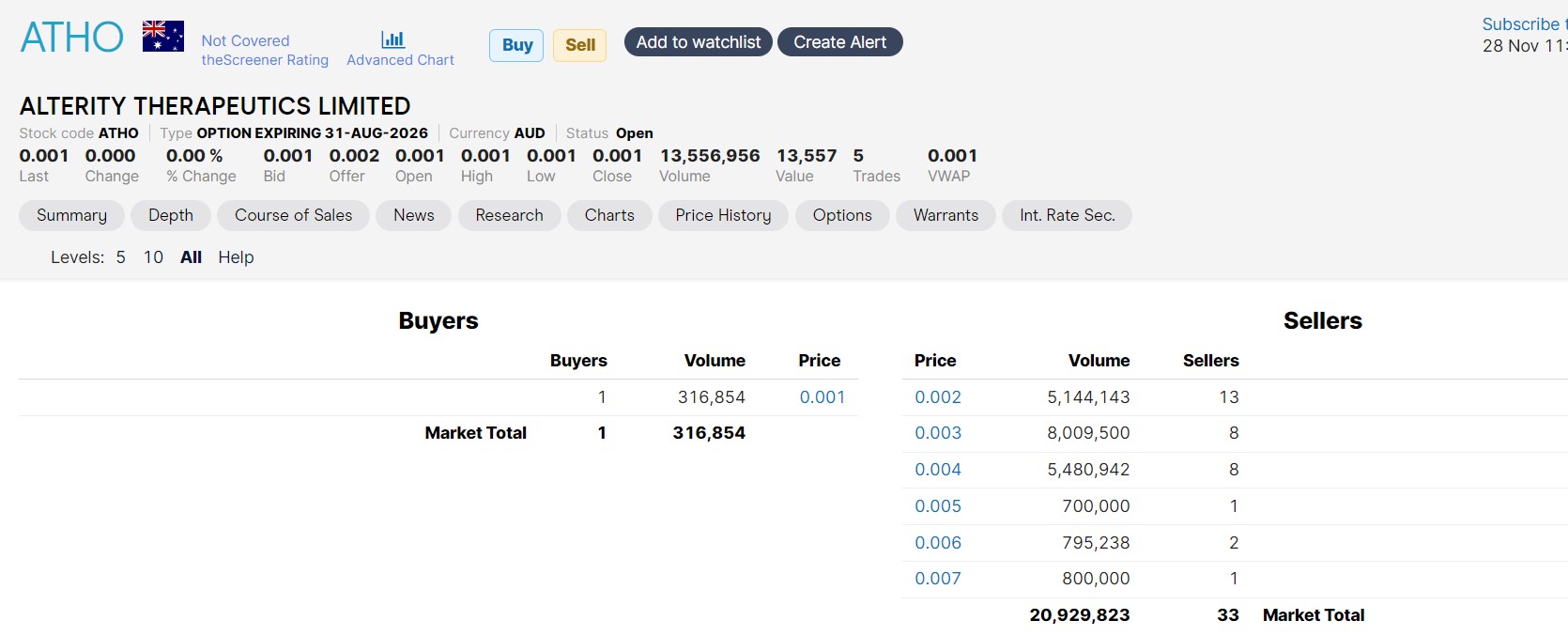Click seller volume 700,000

click(x=1096, y=506)
